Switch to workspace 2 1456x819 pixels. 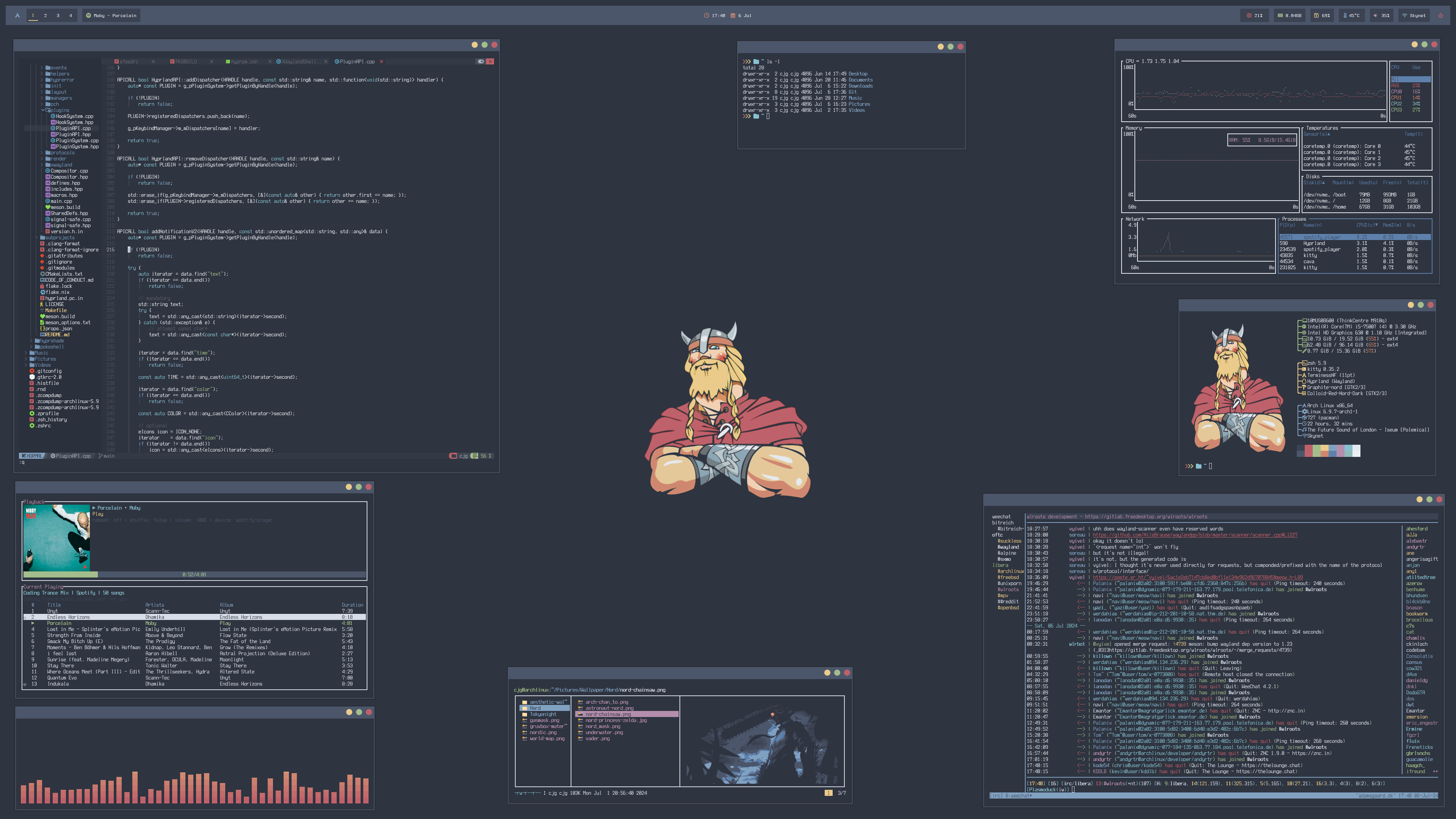(x=45, y=15)
